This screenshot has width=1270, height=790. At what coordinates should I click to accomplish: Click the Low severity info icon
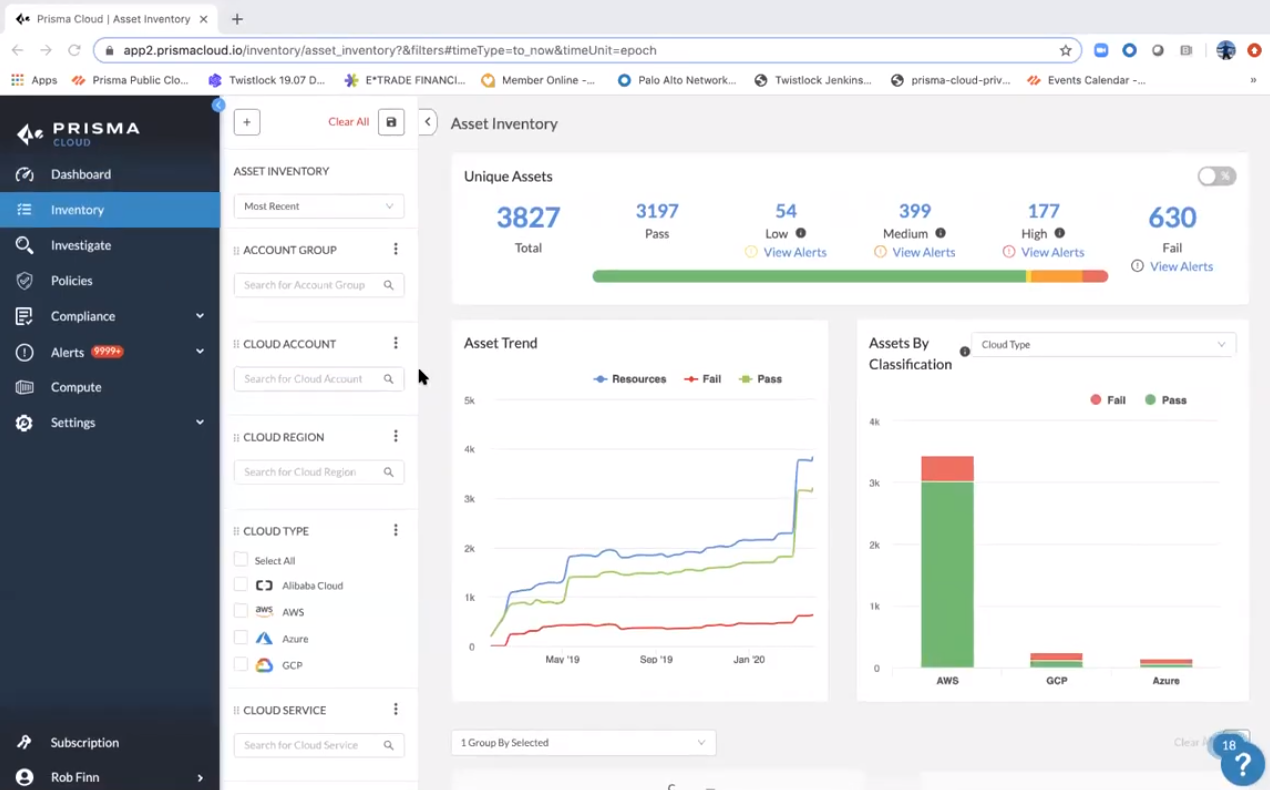tap(800, 233)
